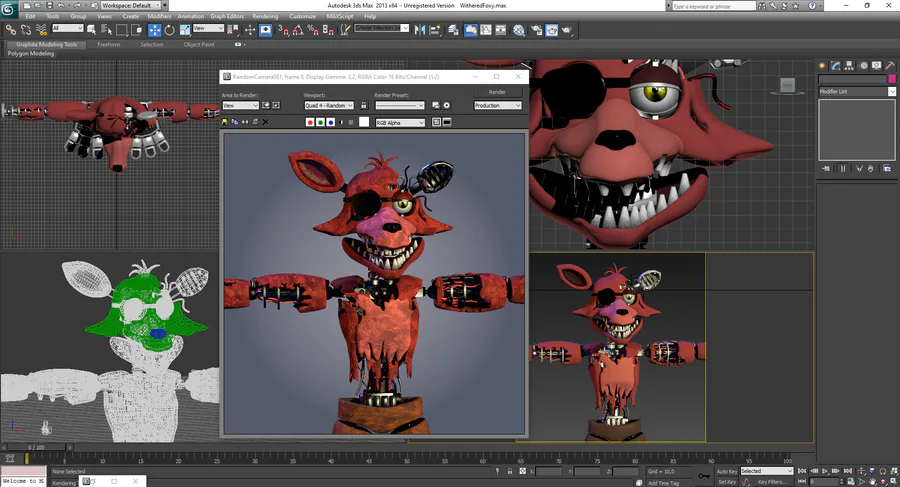The image size is (900, 487).
Task: Open the 3ds Max application menu logo
Action: (8, 9)
